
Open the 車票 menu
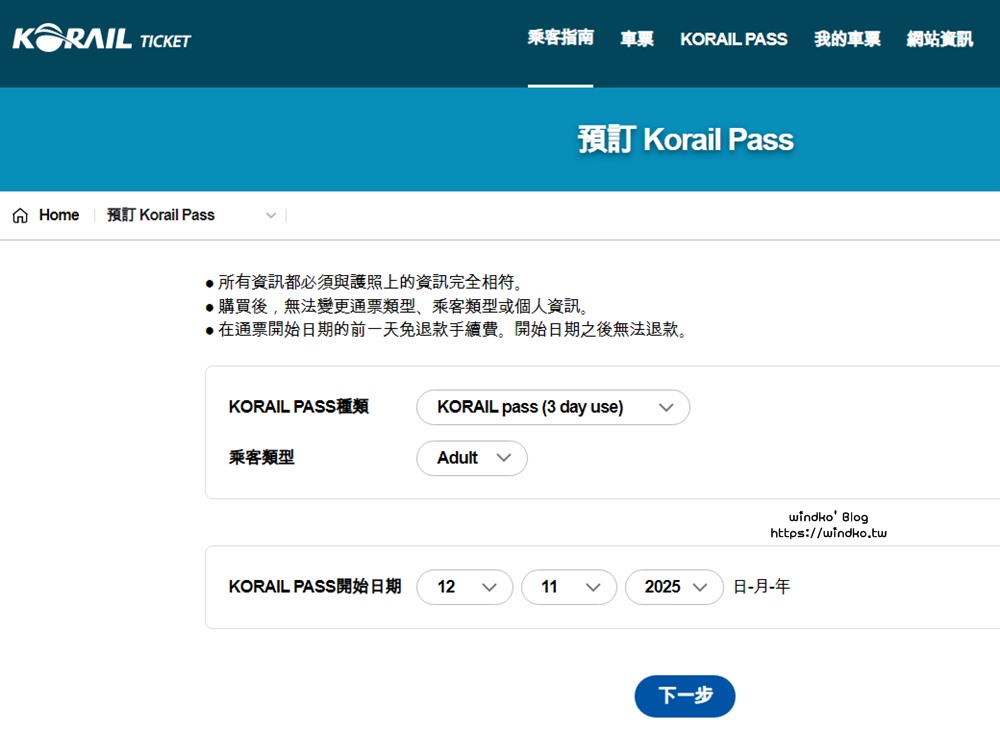point(637,39)
